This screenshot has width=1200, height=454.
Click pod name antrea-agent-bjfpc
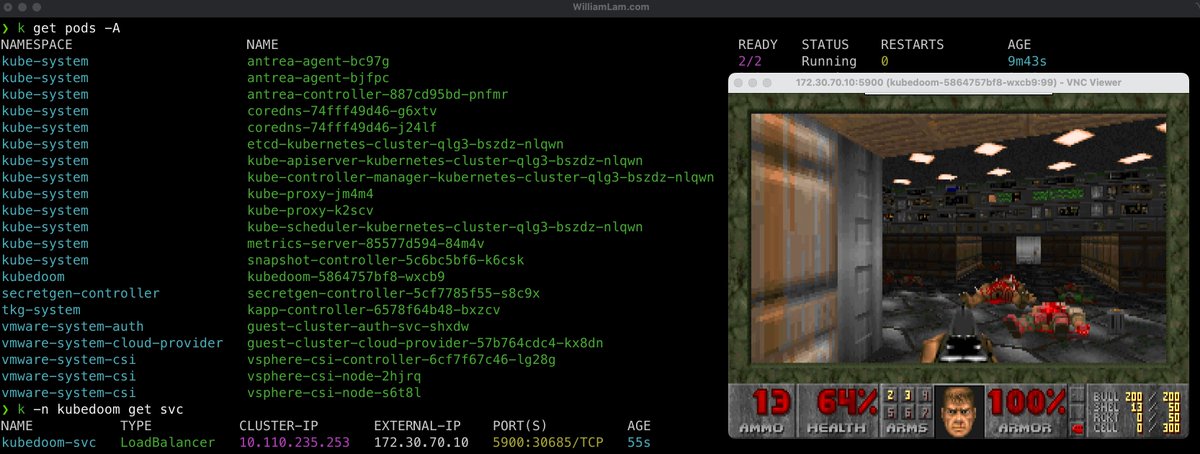[320, 78]
